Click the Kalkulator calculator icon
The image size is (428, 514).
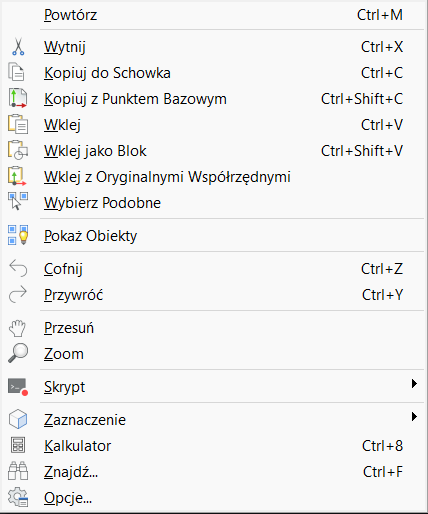click(x=18, y=446)
